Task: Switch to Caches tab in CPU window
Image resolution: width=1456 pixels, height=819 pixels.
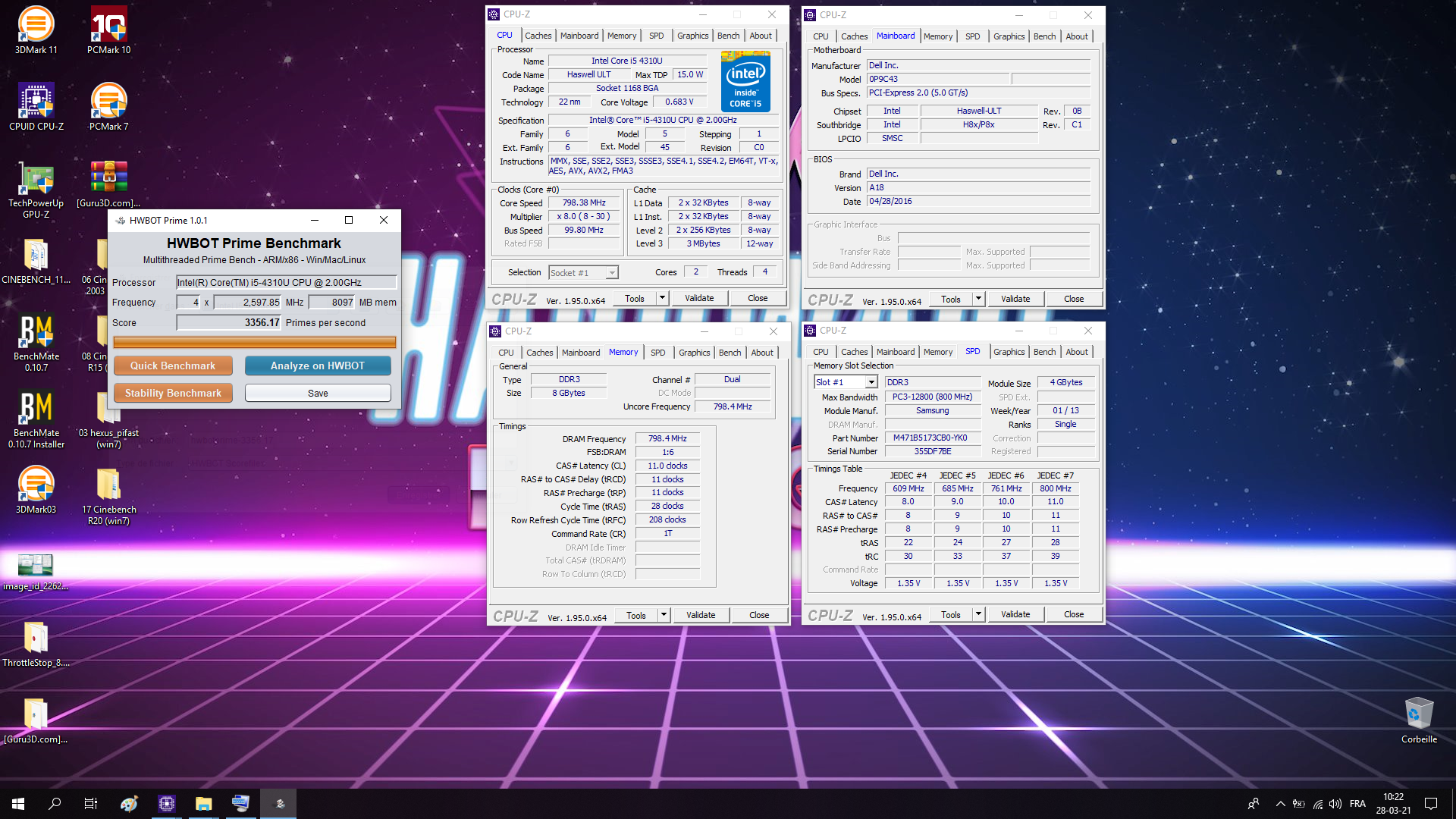Action: coord(538,36)
